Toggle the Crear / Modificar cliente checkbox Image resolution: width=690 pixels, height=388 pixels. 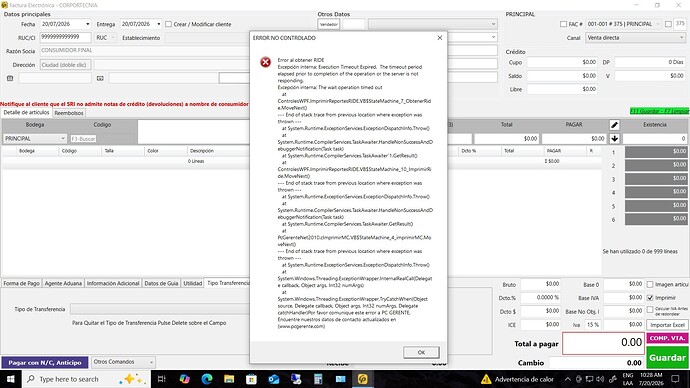point(169,24)
